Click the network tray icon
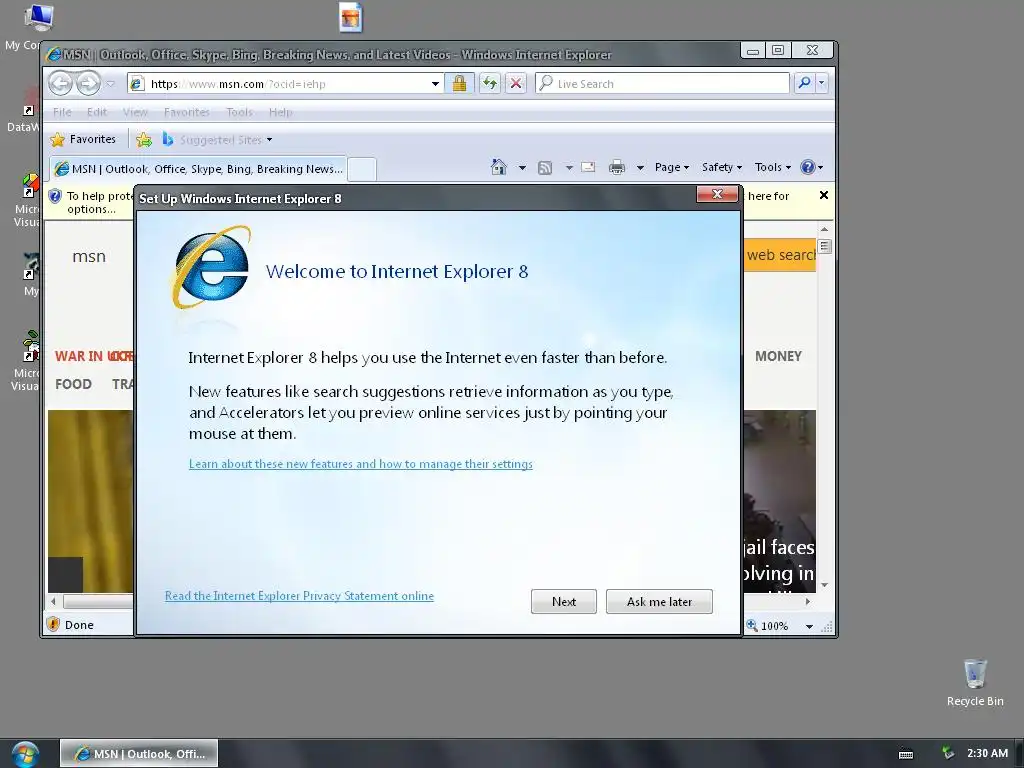 948,753
